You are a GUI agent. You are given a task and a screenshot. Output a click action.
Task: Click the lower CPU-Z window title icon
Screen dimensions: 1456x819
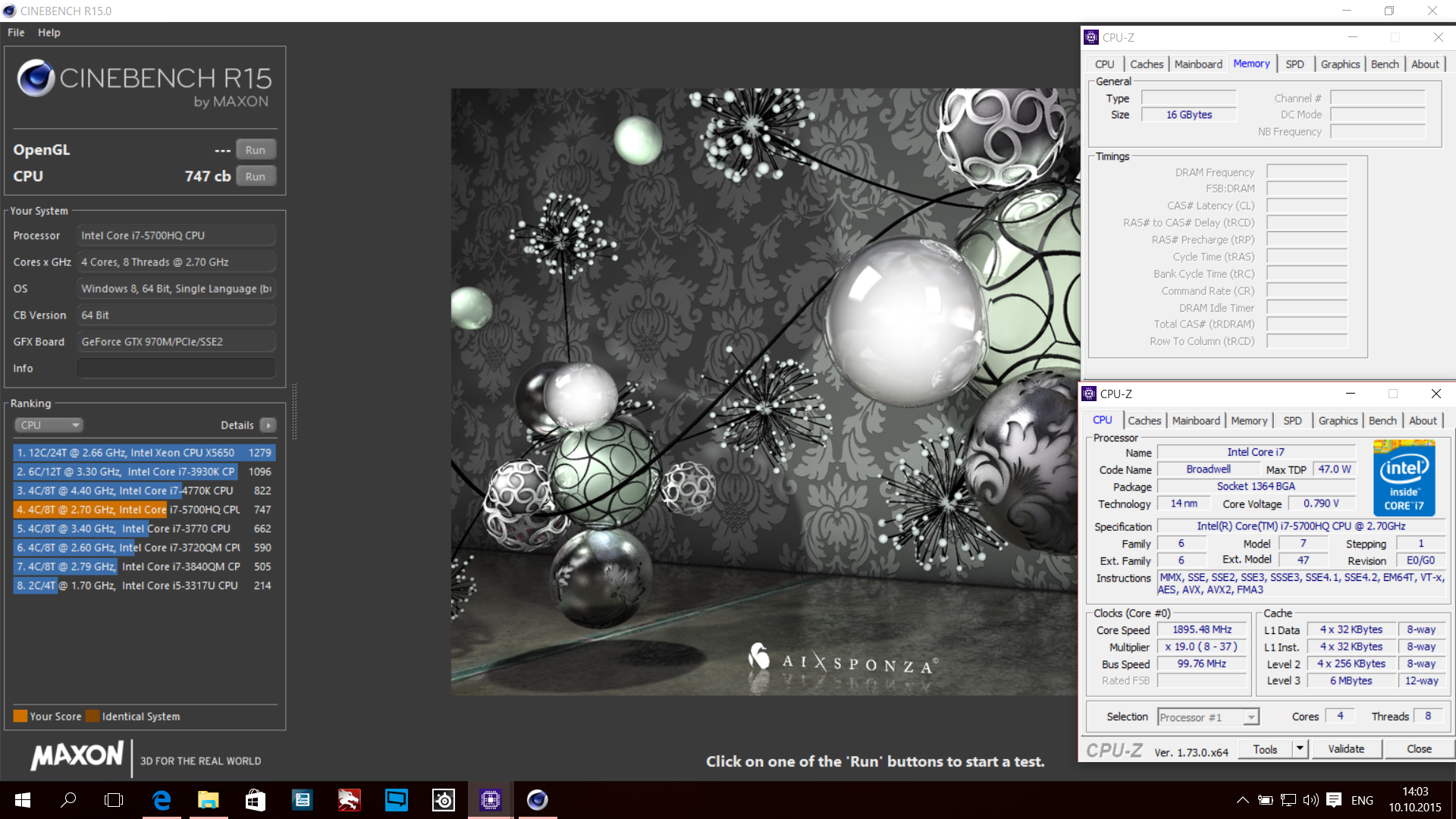coord(1089,394)
